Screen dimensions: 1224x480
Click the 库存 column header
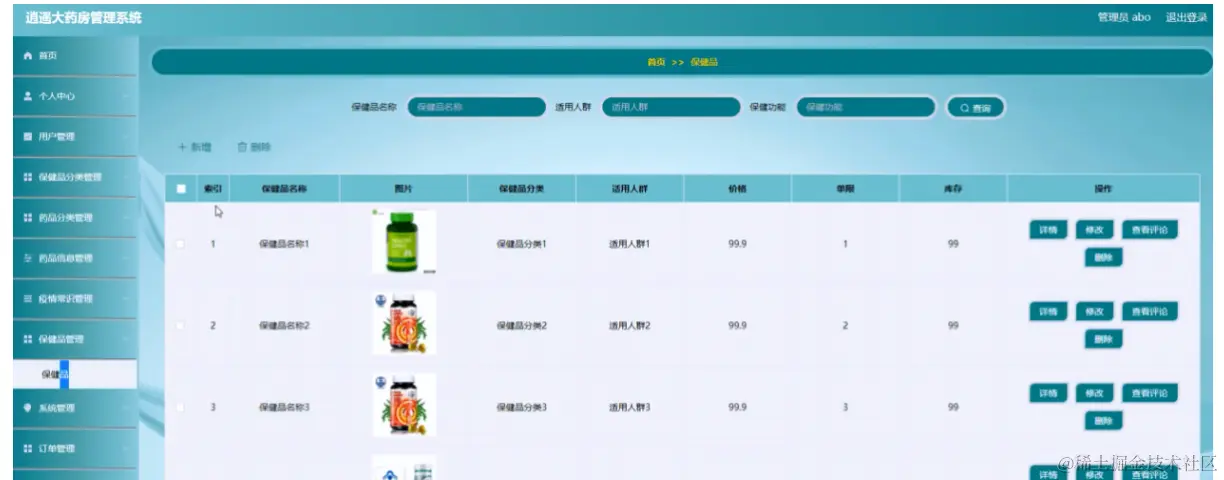(x=953, y=188)
